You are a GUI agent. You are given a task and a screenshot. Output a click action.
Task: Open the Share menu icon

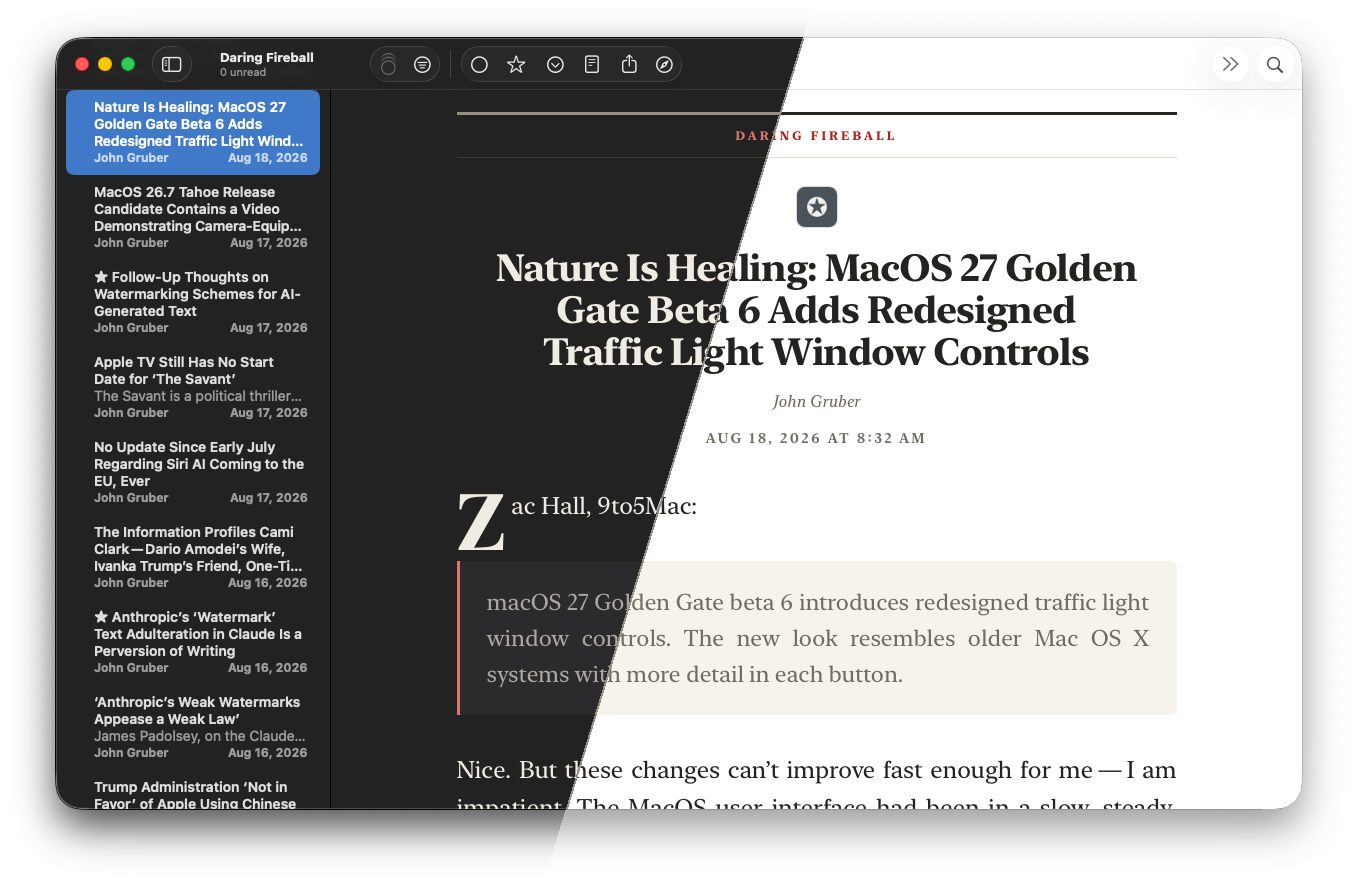(x=629, y=64)
